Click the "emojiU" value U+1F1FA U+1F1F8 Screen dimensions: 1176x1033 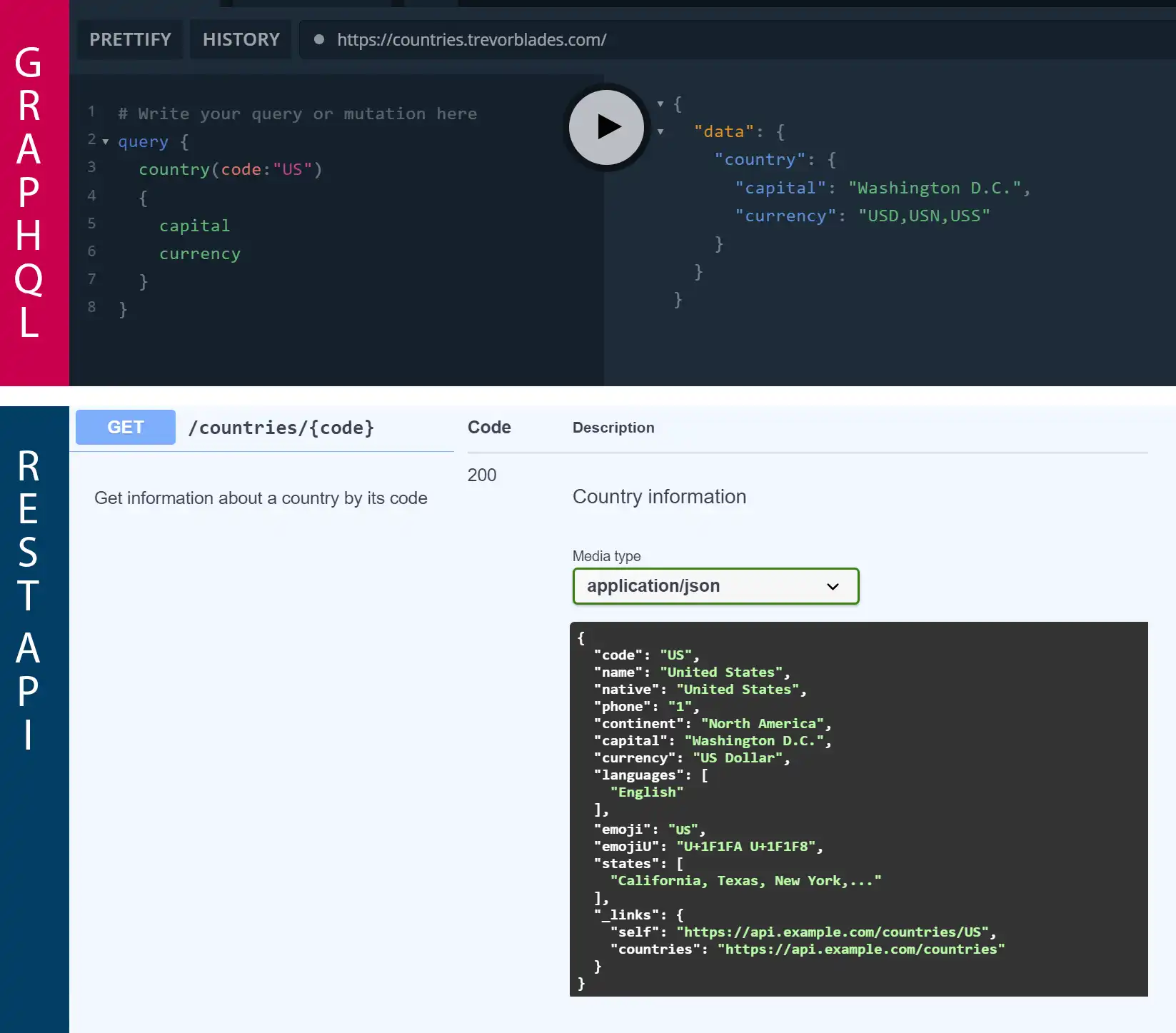746,847
